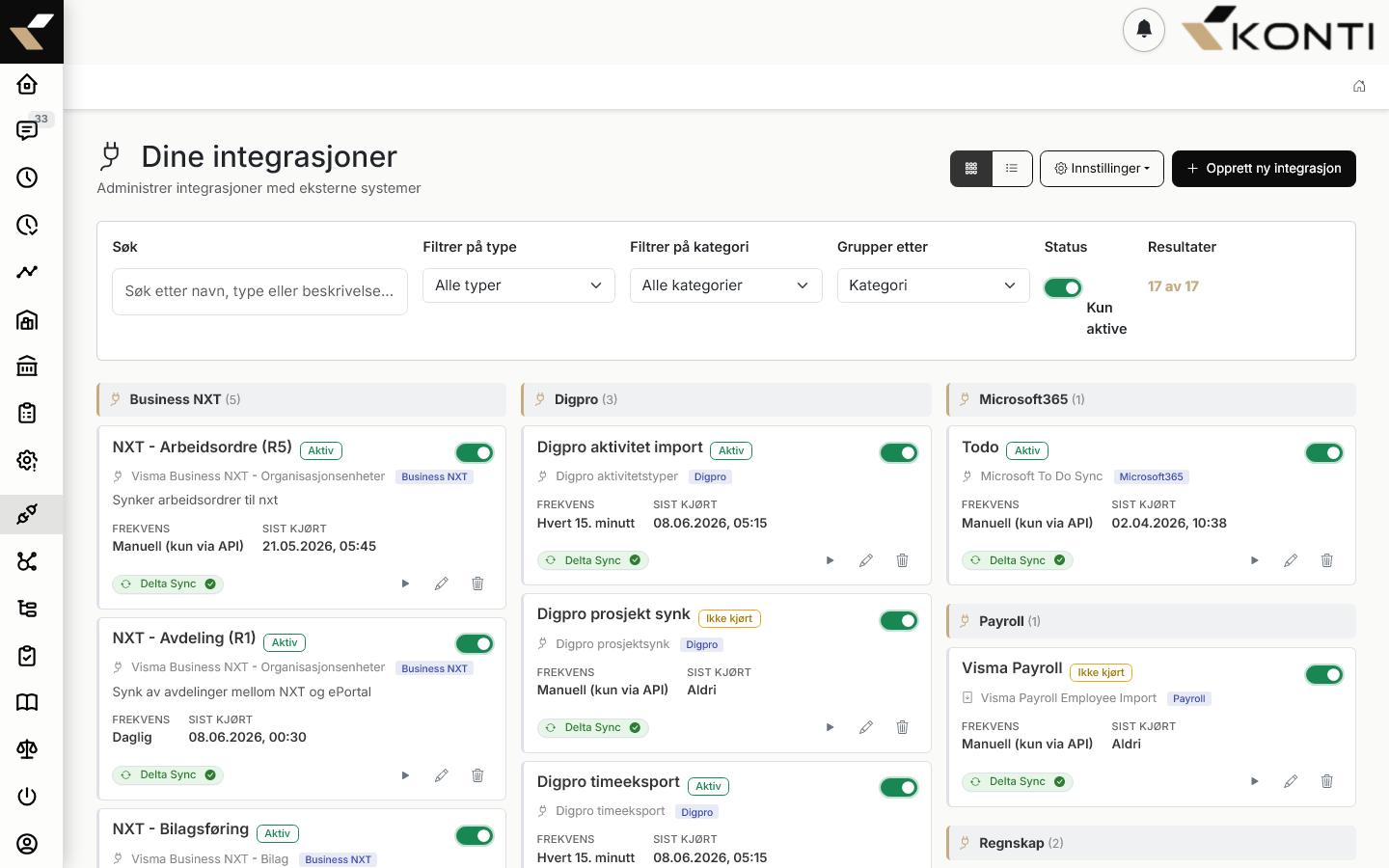
Task: Open Alle kategorier filter dropdown
Action: point(726,285)
